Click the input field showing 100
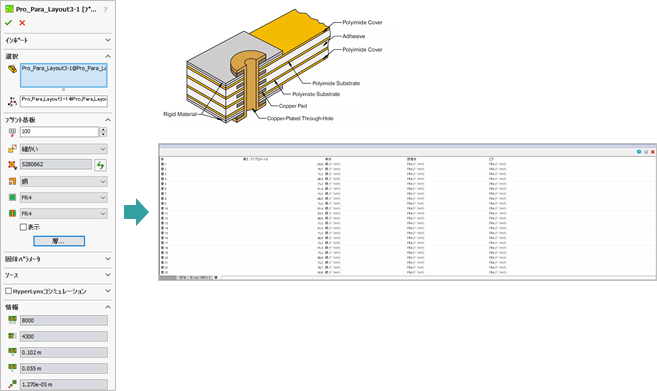 (x=59, y=132)
